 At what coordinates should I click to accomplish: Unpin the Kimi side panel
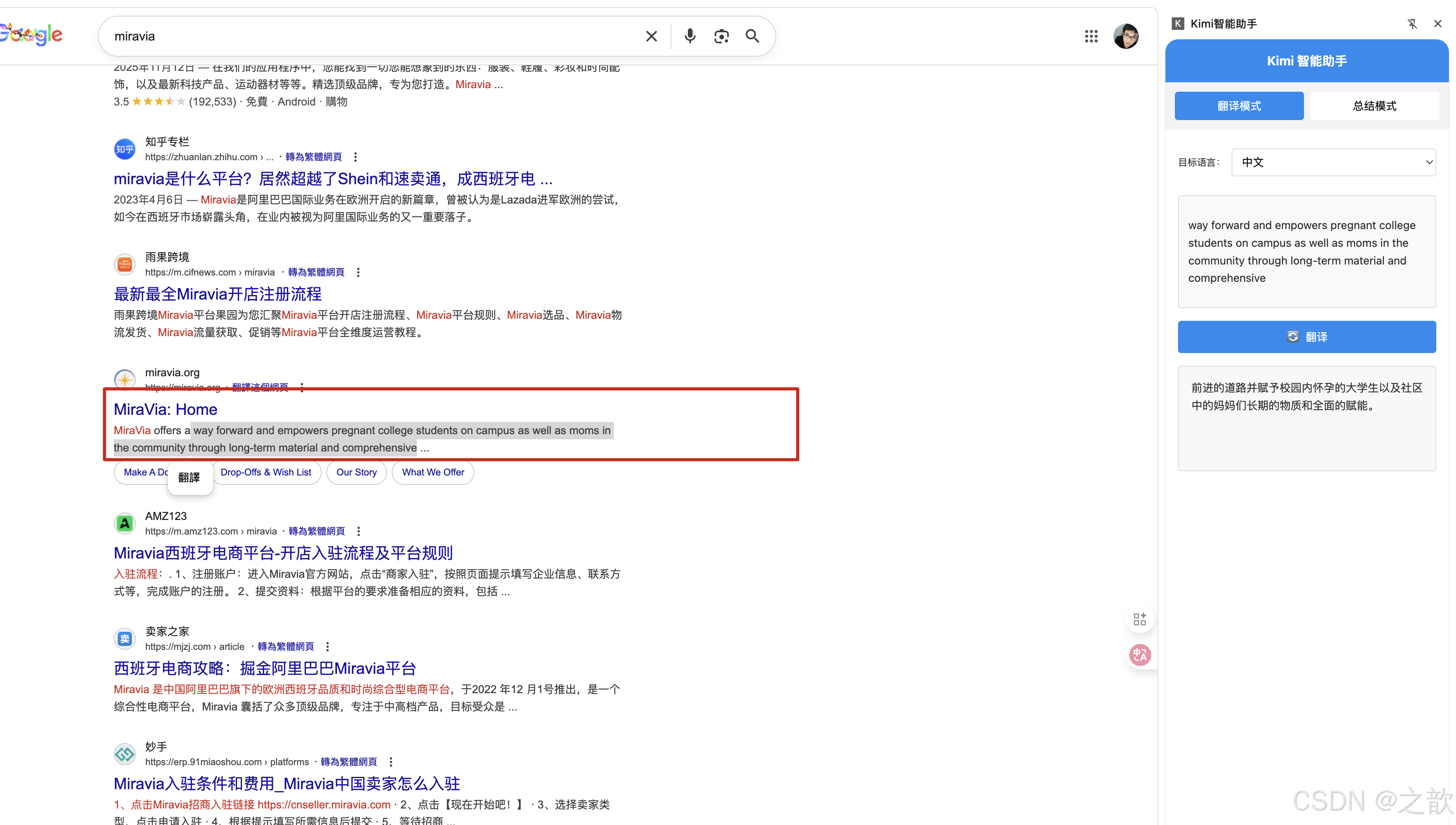[x=1412, y=24]
